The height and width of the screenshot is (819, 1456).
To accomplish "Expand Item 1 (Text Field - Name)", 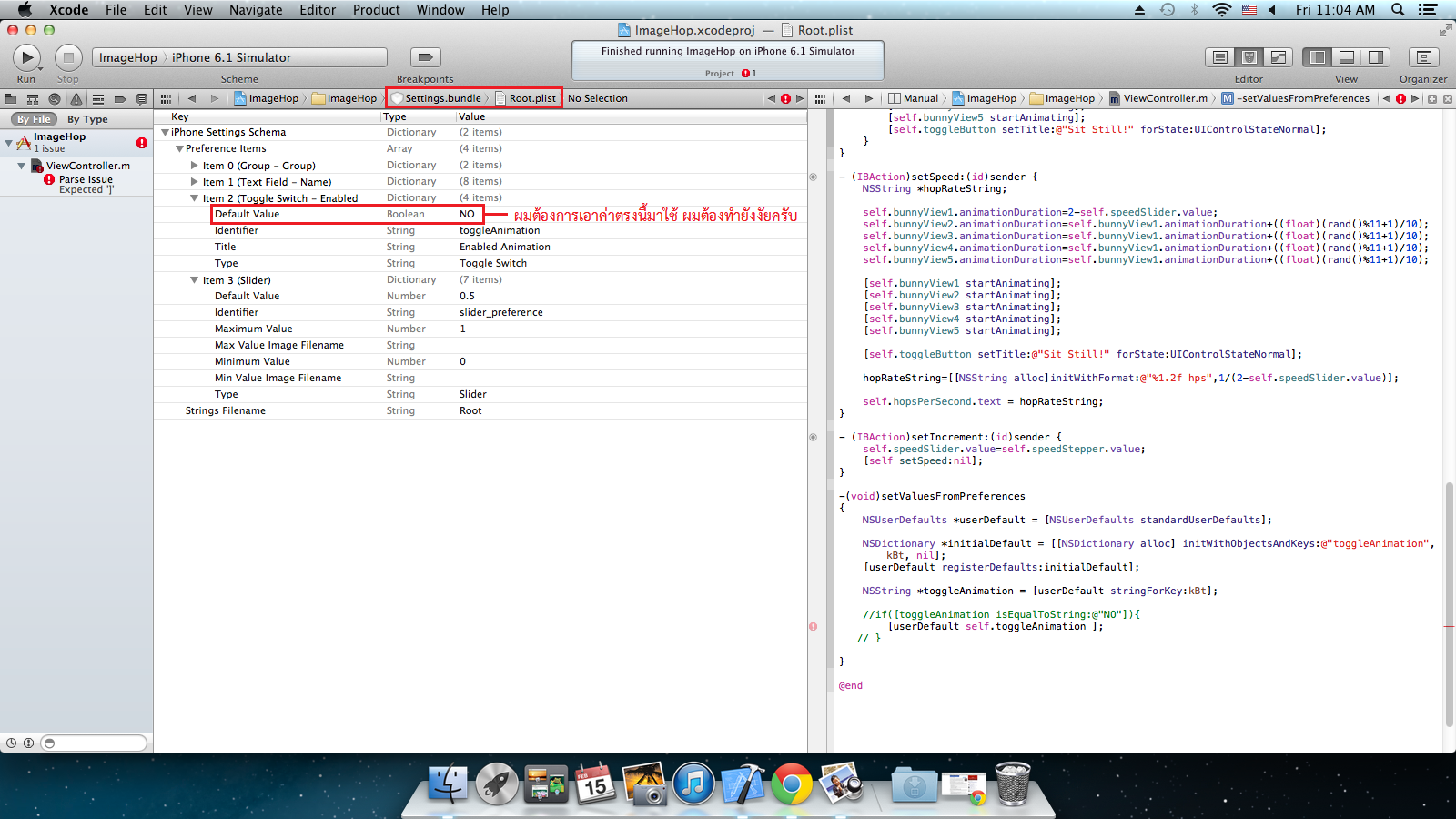I will 194,182.
